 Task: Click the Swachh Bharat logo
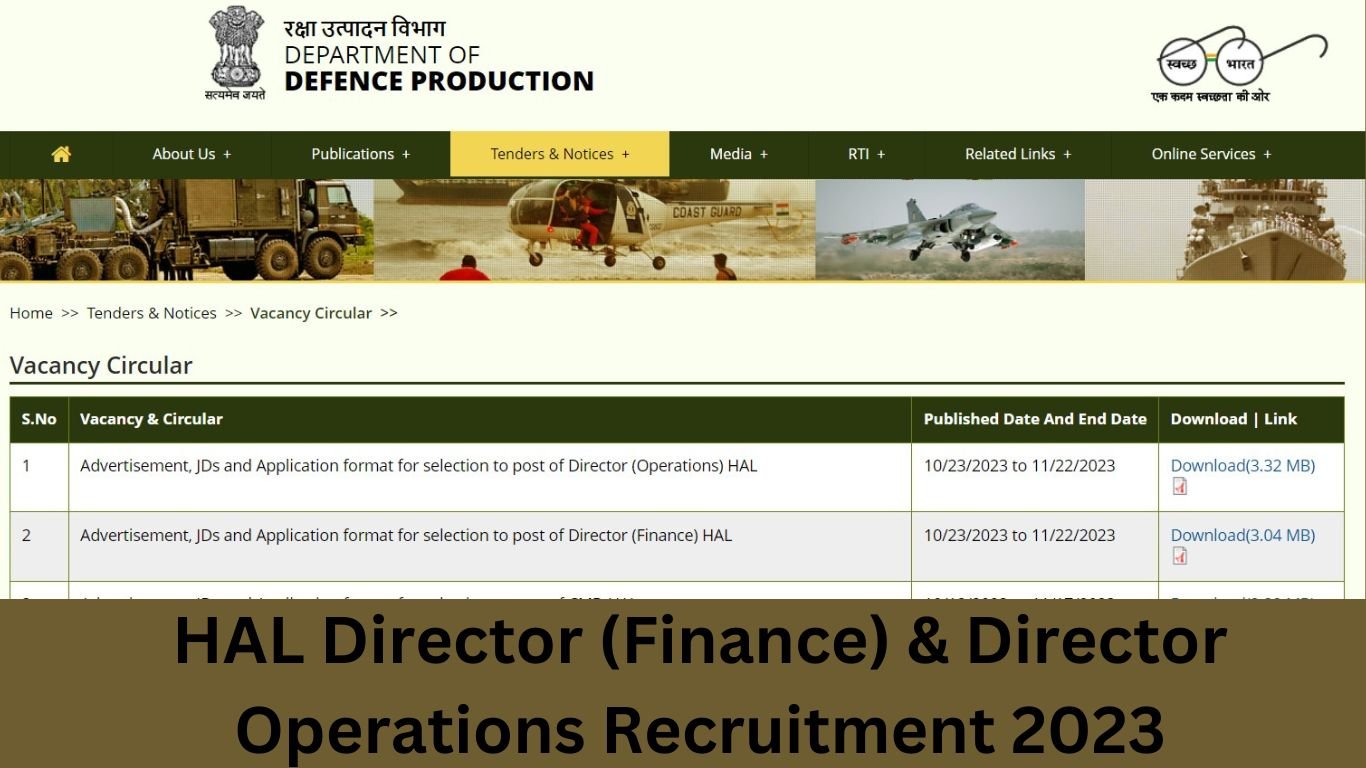1213,55
